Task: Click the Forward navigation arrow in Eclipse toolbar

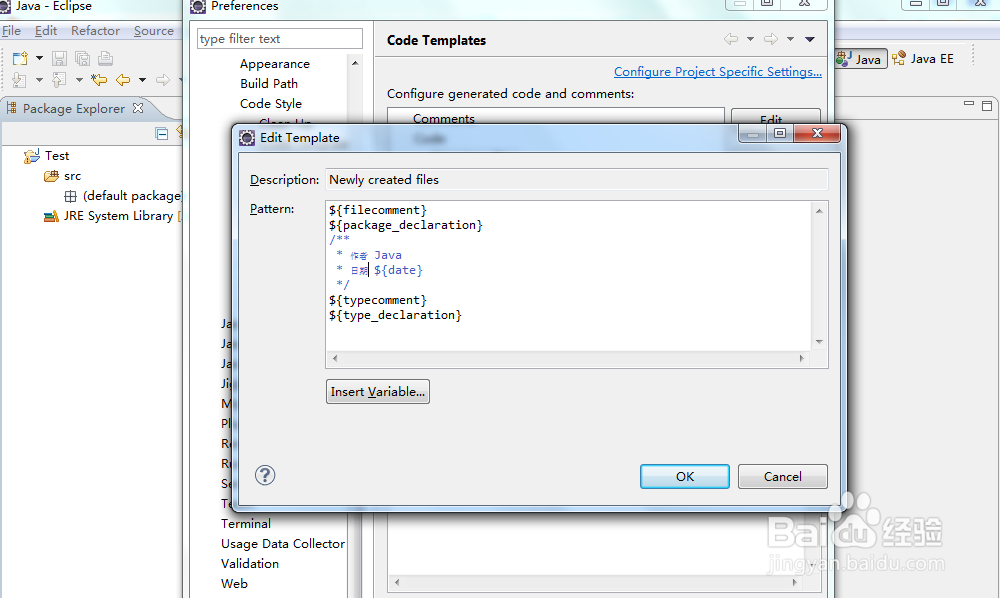Action: [x=163, y=80]
